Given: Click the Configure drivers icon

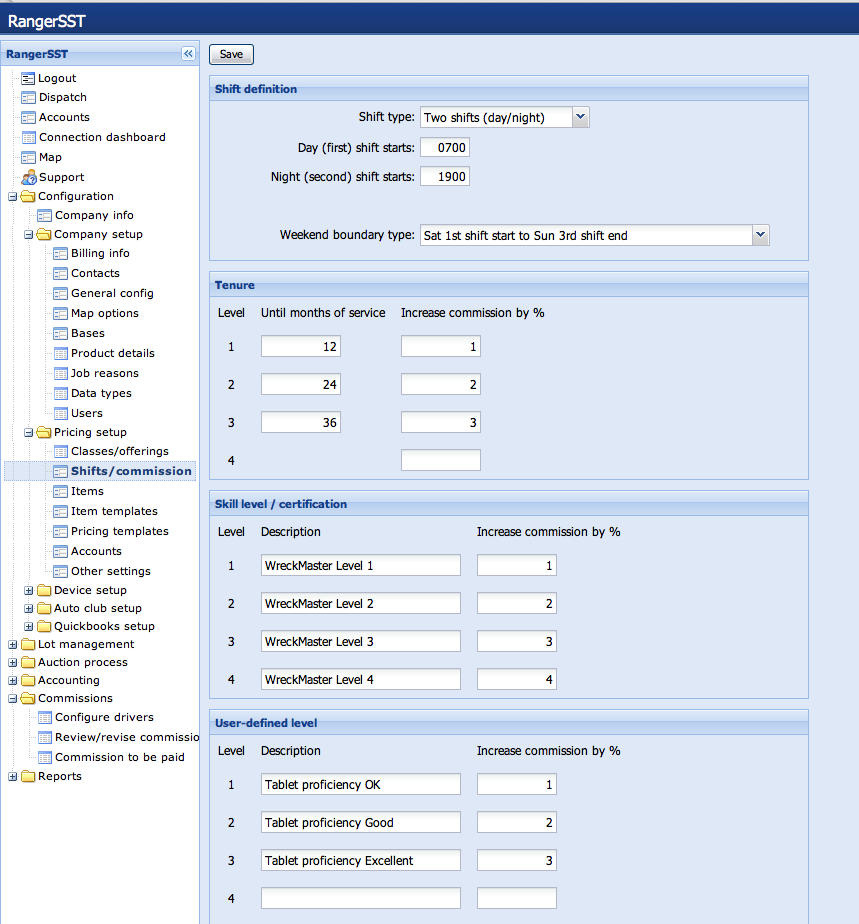Looking at the screenshot, I should tap(45, 717).
